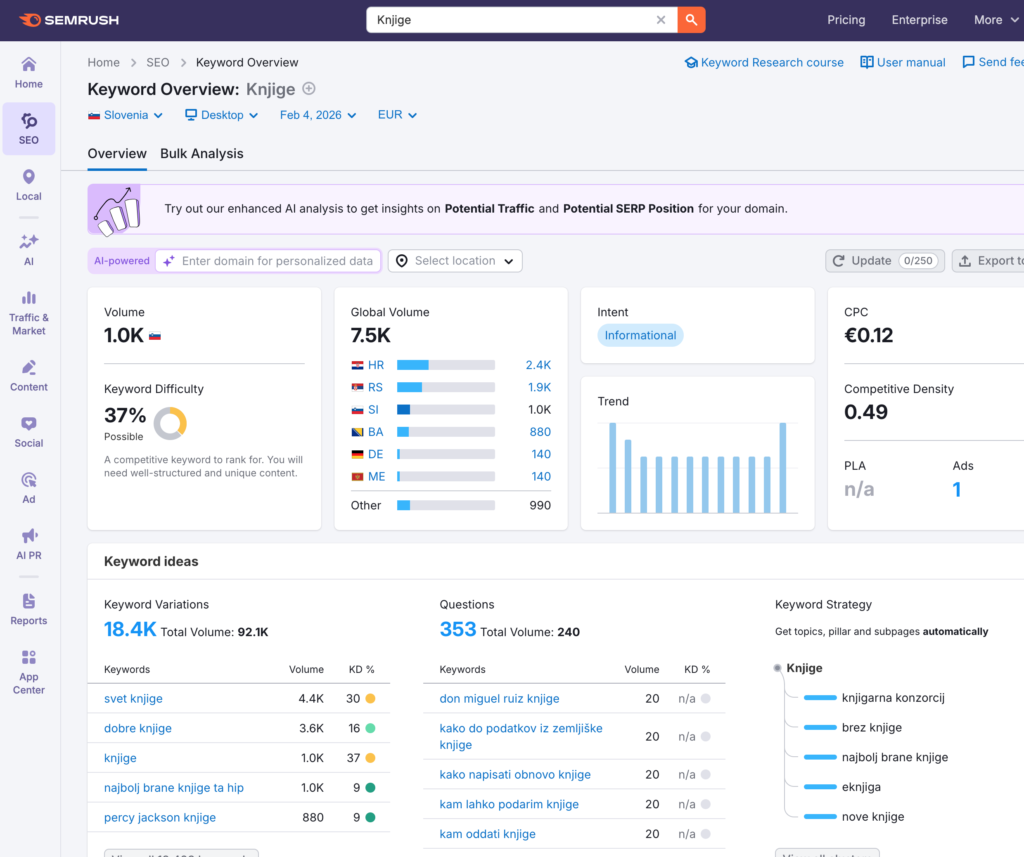Click the HR country link

click(x=376, y=365)
